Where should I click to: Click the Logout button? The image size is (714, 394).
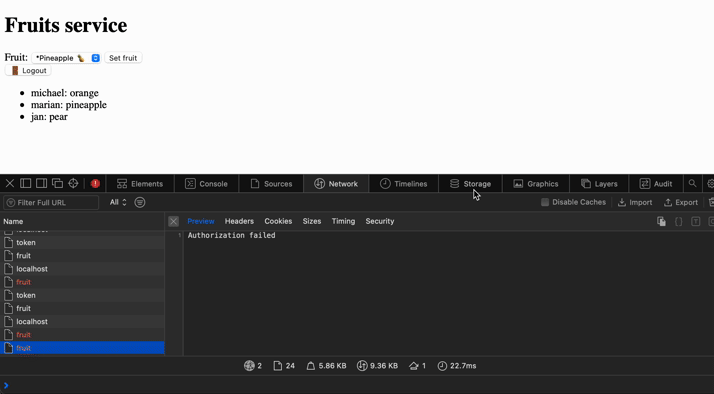(x=28, y=71)
